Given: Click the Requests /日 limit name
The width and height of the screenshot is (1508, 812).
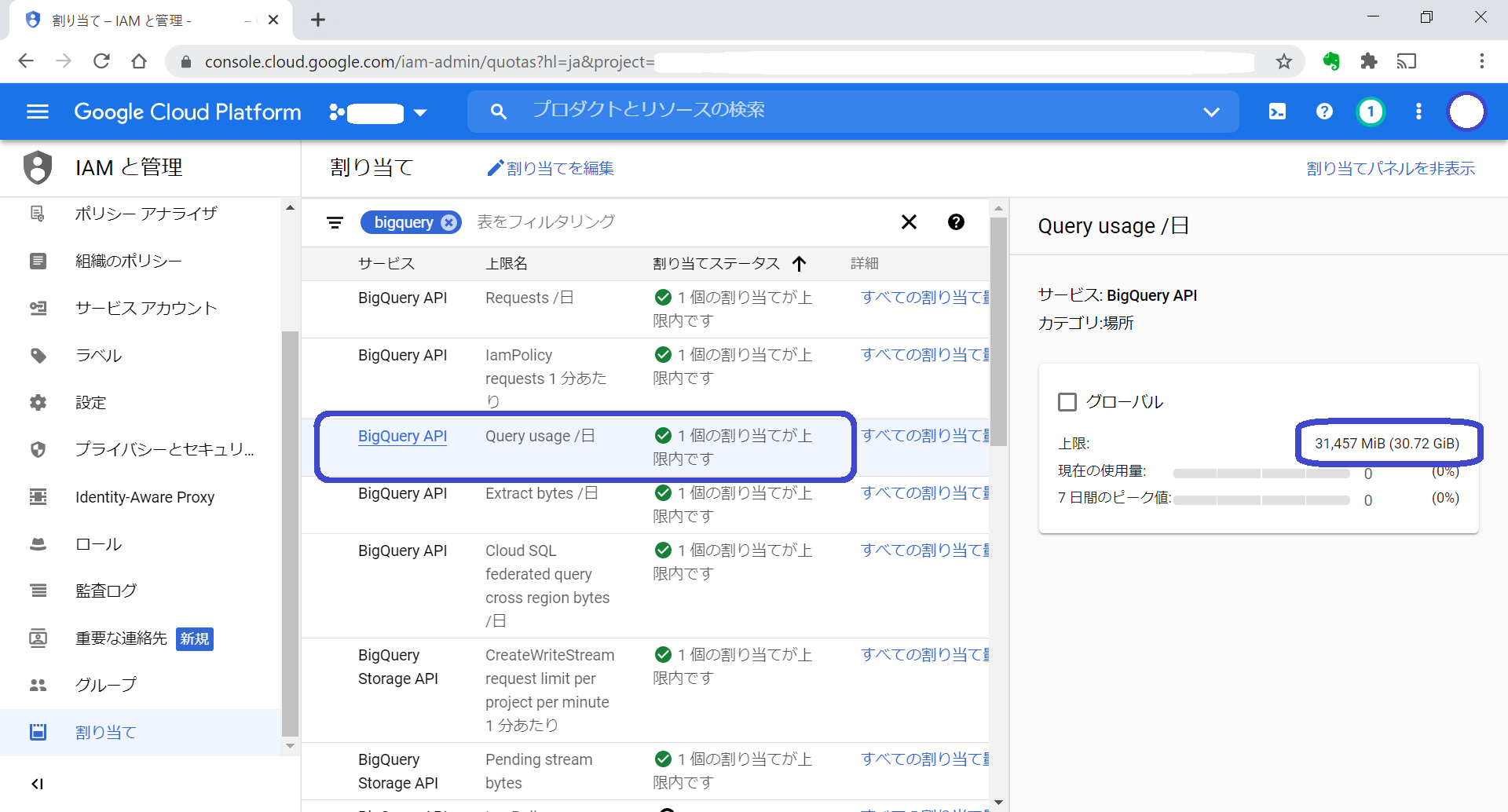Looking at the screenshot, I should point(529,298).
